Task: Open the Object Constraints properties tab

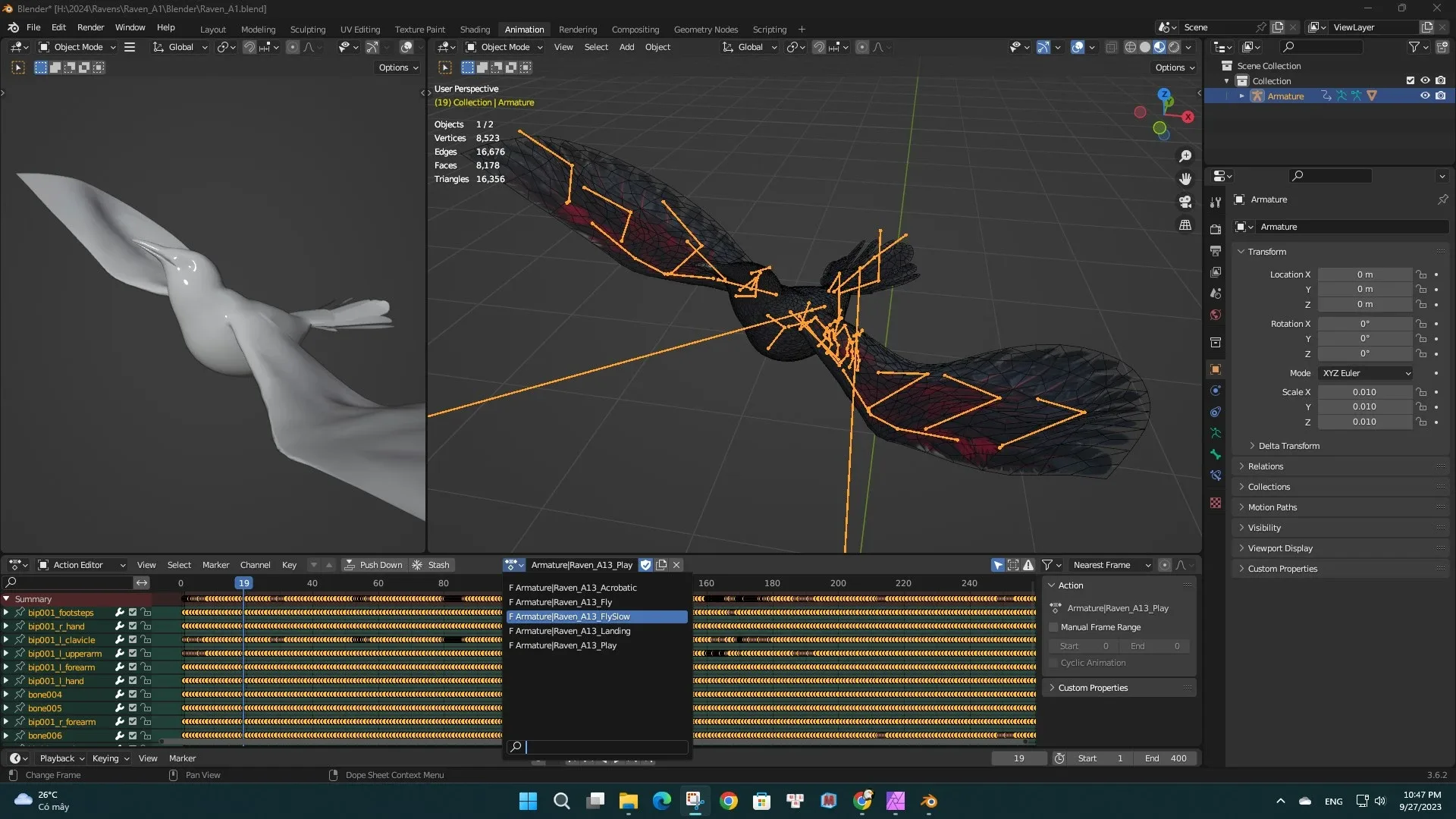Action: [1216, 412]
